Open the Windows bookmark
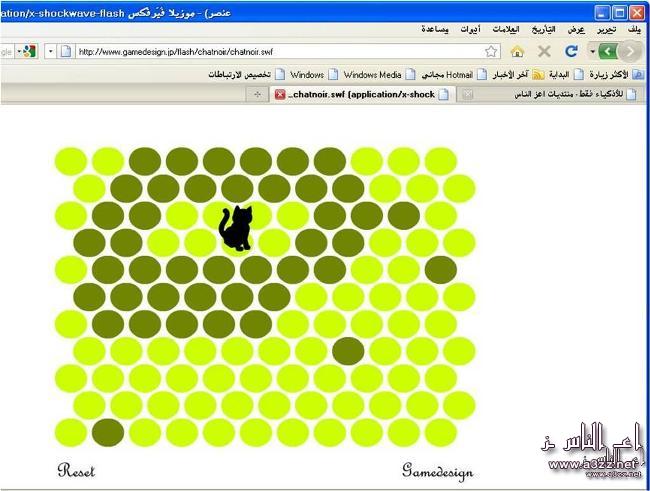 314,75
